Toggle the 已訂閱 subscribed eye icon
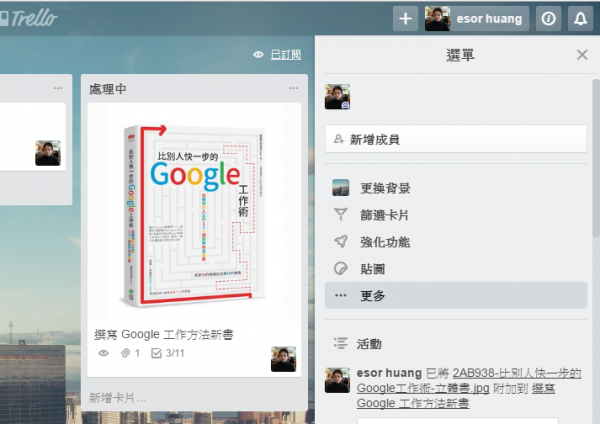The height and width of the screenshot is (424, 600). click(x=258, y=55)
